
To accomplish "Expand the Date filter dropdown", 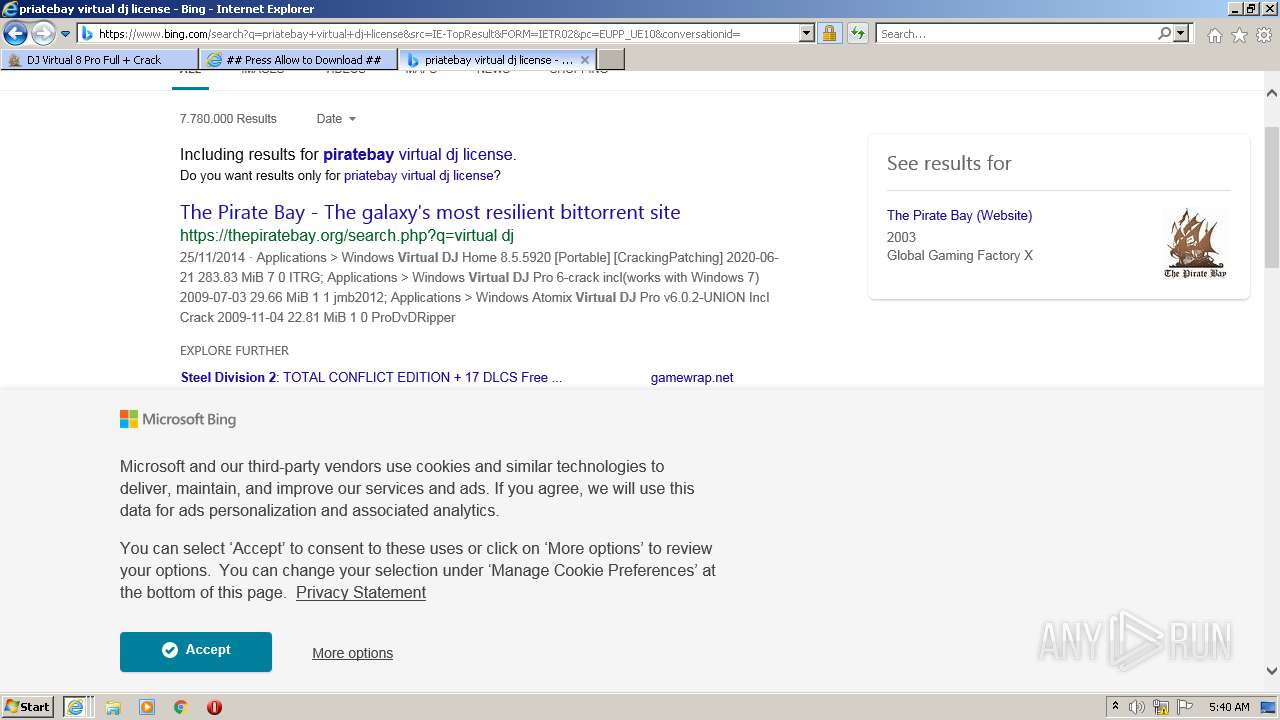I will (x=336, y=119).
